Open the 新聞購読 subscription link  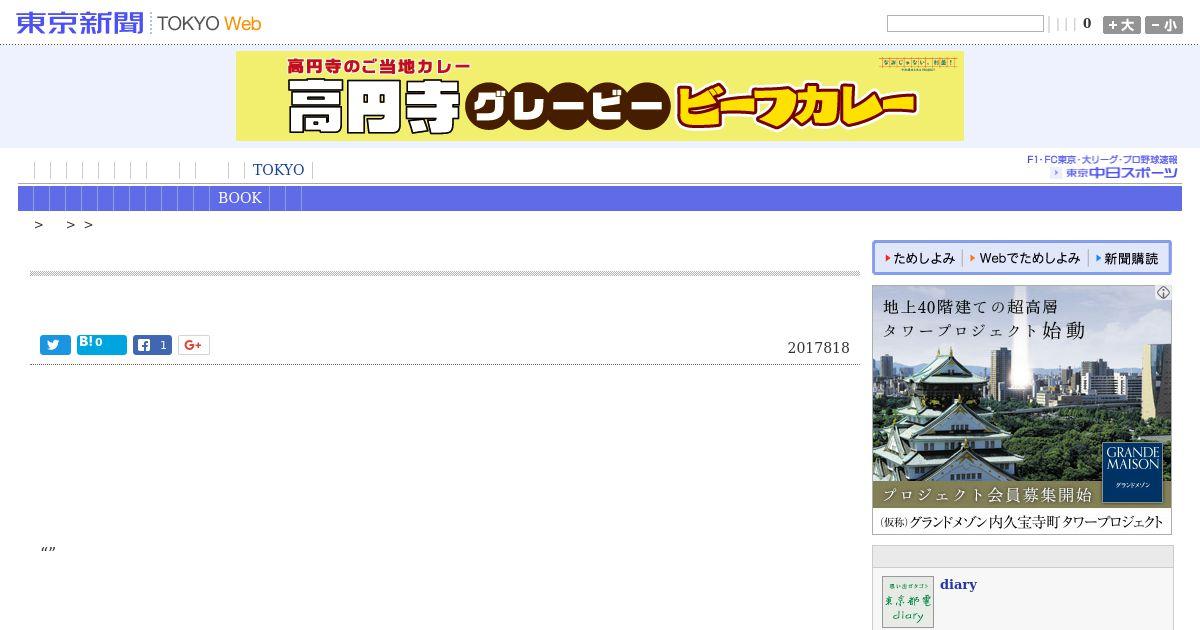(x=1127, y=258)
